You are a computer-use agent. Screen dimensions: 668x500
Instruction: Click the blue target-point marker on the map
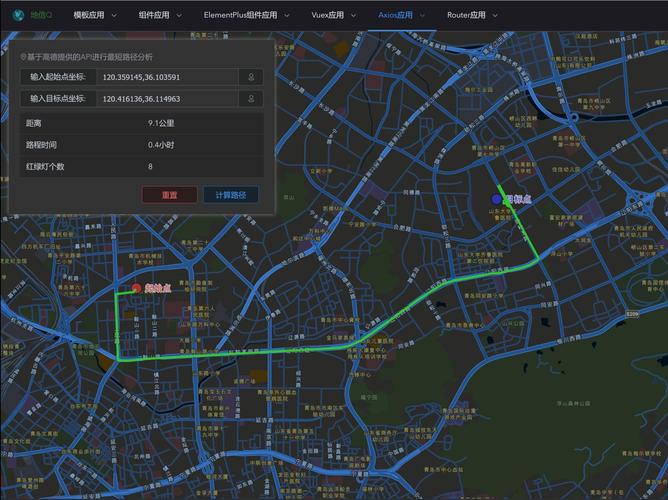coord(496,199)
